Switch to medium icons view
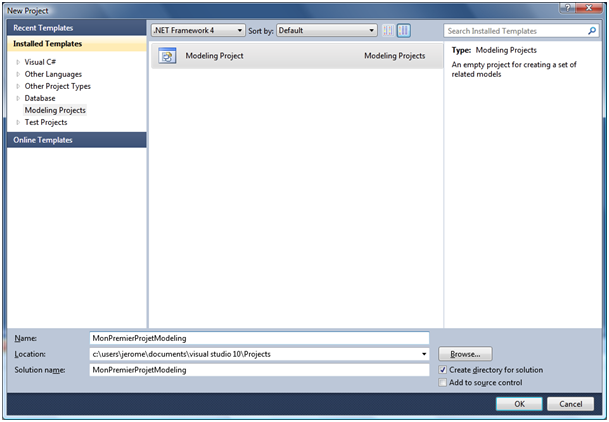This screenshot has height=422, width=609. pos(403,31)
